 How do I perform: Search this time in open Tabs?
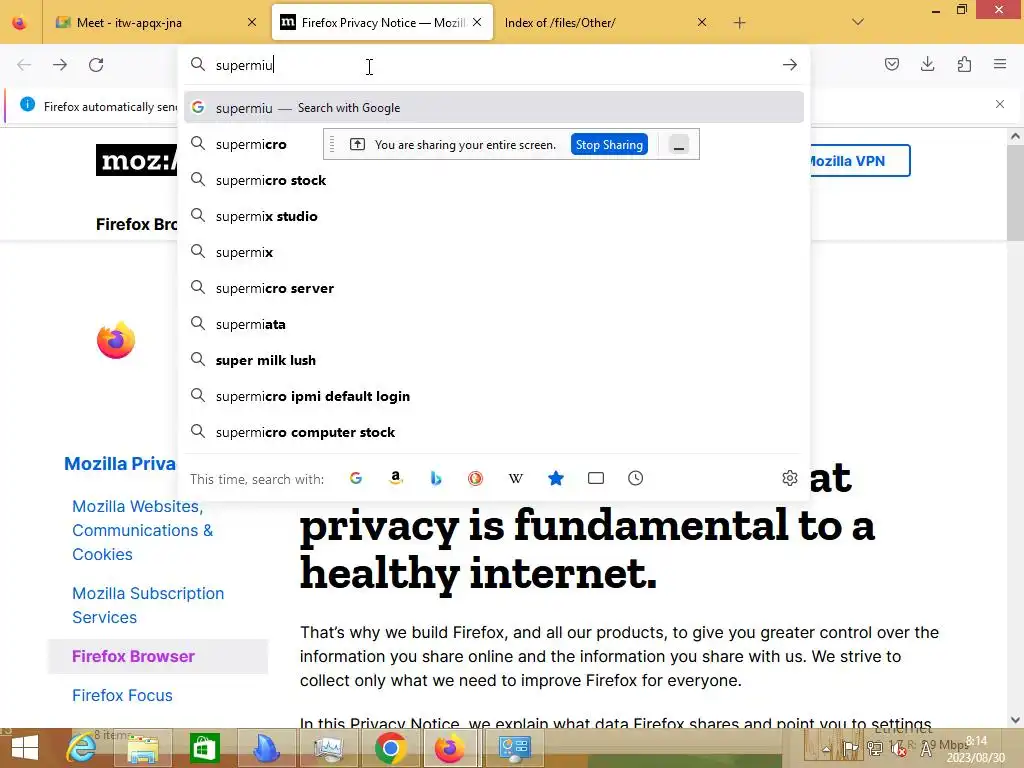point(596,479)
